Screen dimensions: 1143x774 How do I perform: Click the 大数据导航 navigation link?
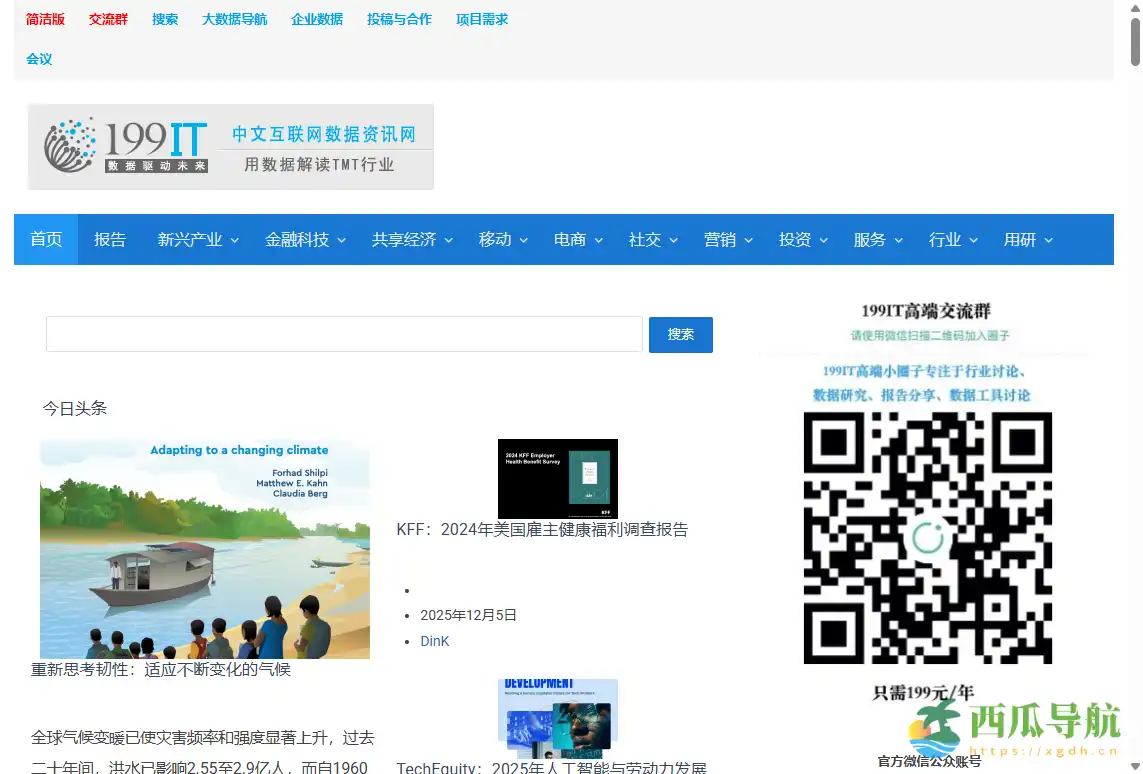coord(234,18)
